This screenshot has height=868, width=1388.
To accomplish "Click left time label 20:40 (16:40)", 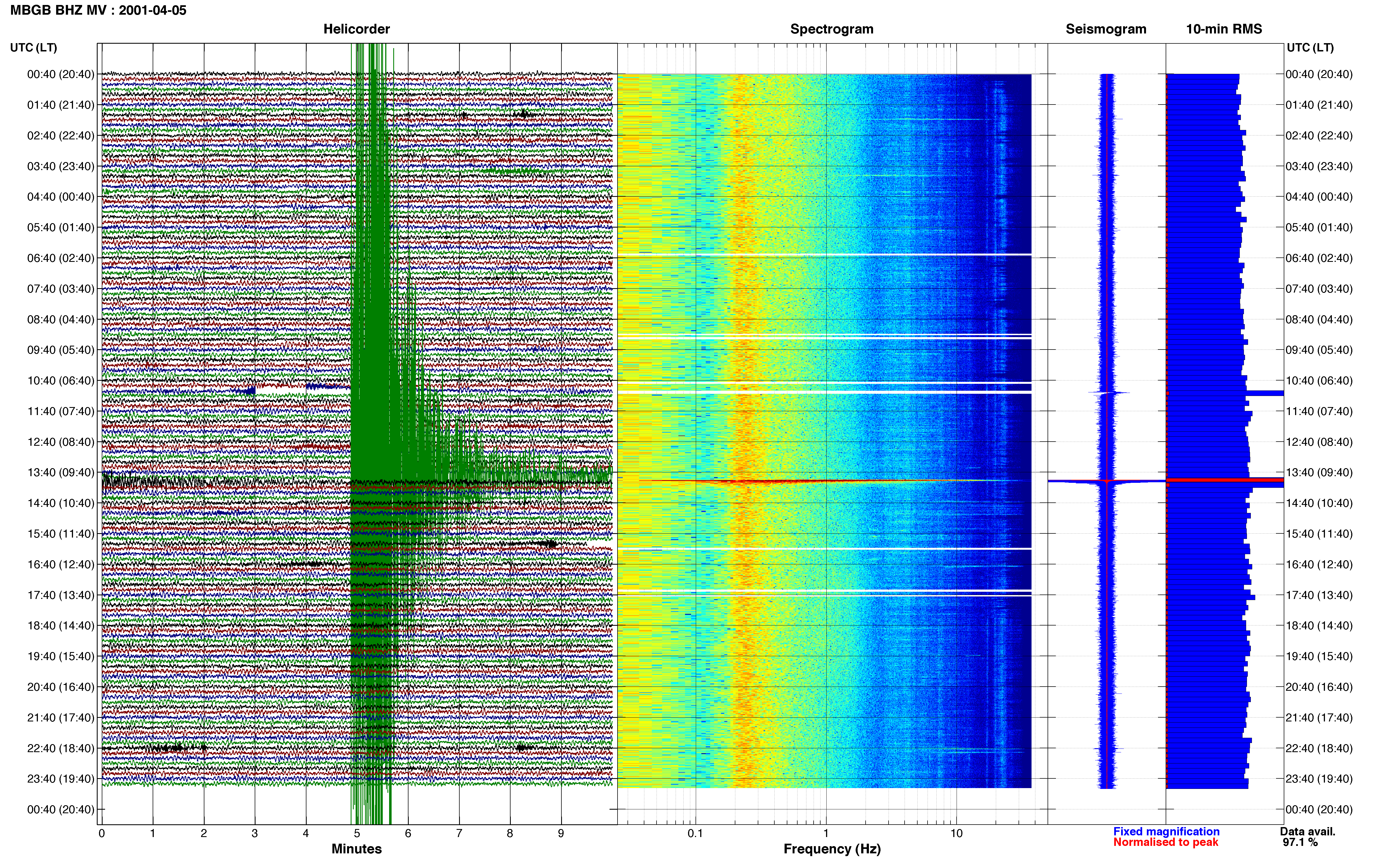I will pyautogui.click(x=61, y=687).
